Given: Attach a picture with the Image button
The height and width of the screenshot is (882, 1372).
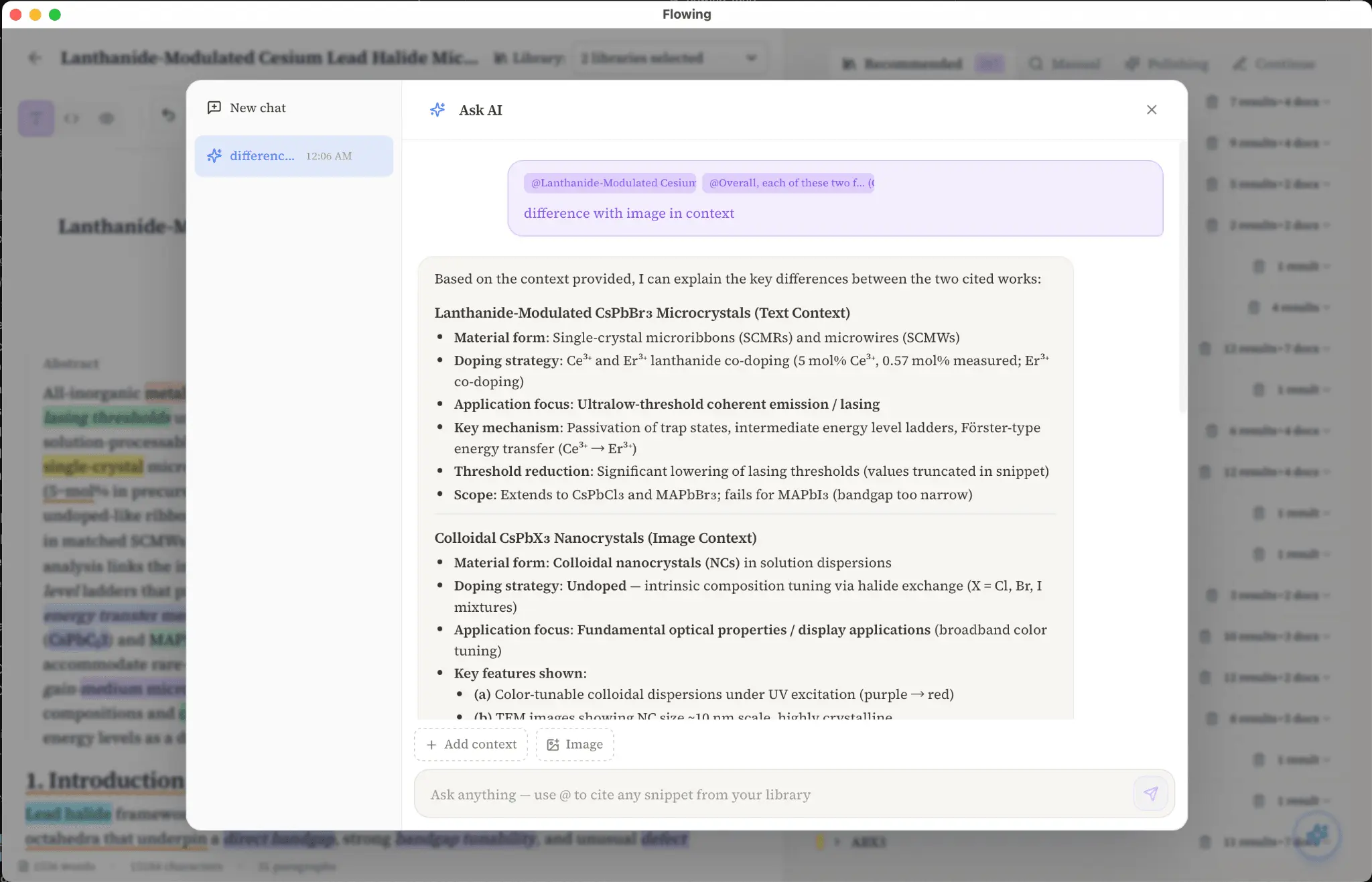Looking at the screenshot, I should click(575, 745).
